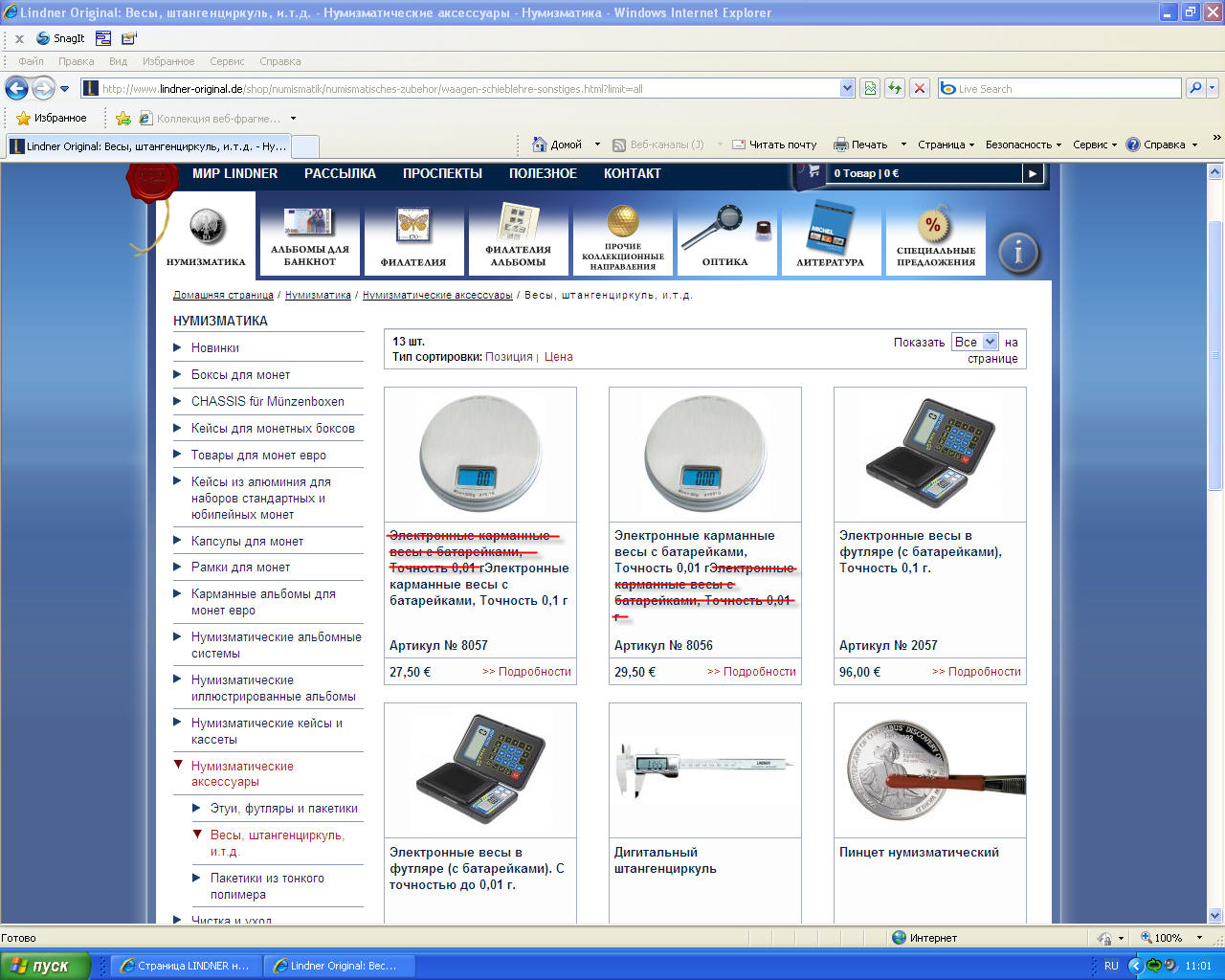Click the RU language indicator in tray
1225x980 pixels.
coord(1111,966)
